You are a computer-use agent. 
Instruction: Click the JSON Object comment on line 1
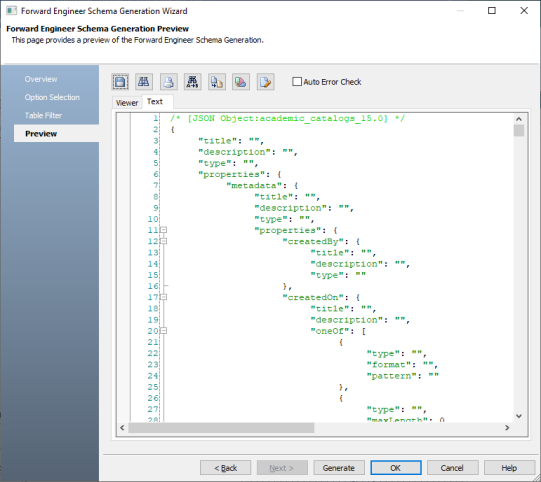coord(287,119)
